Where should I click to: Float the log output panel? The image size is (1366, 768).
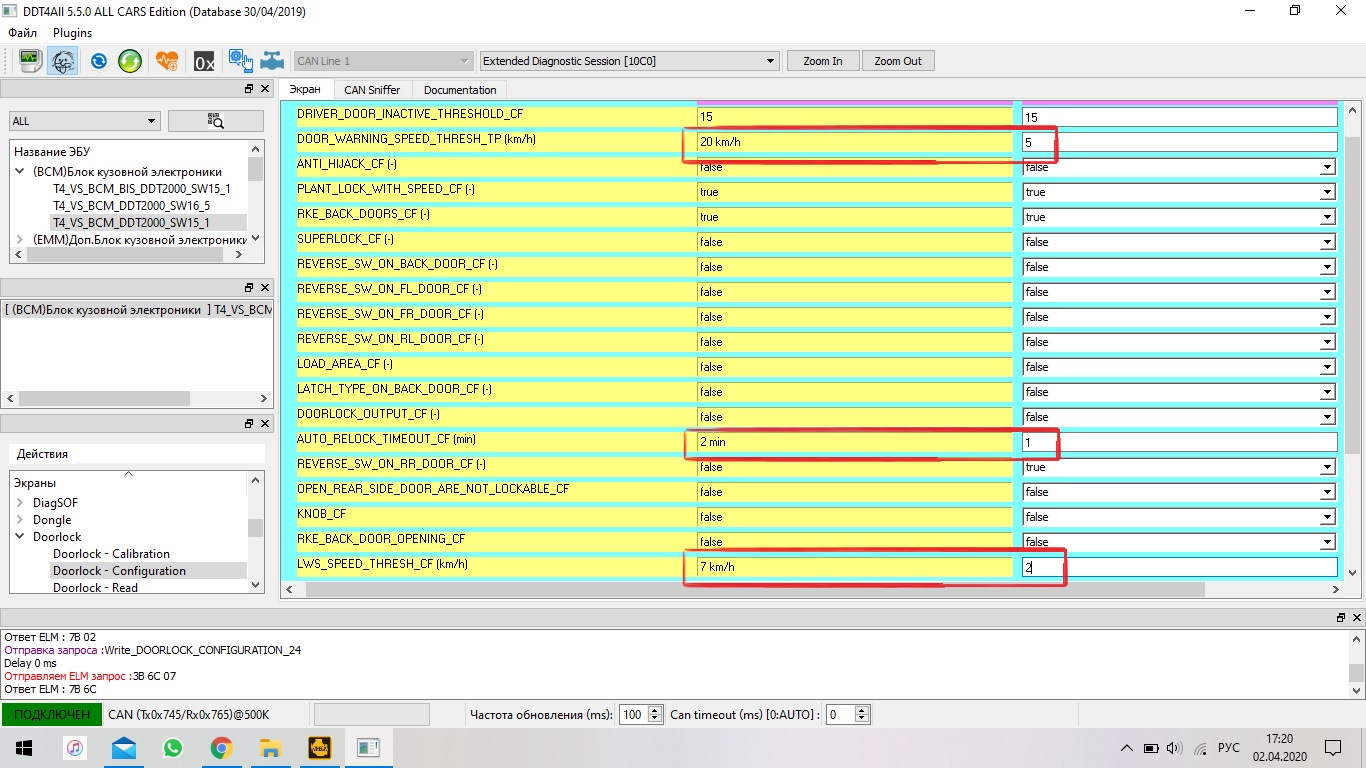(1341, 617)
